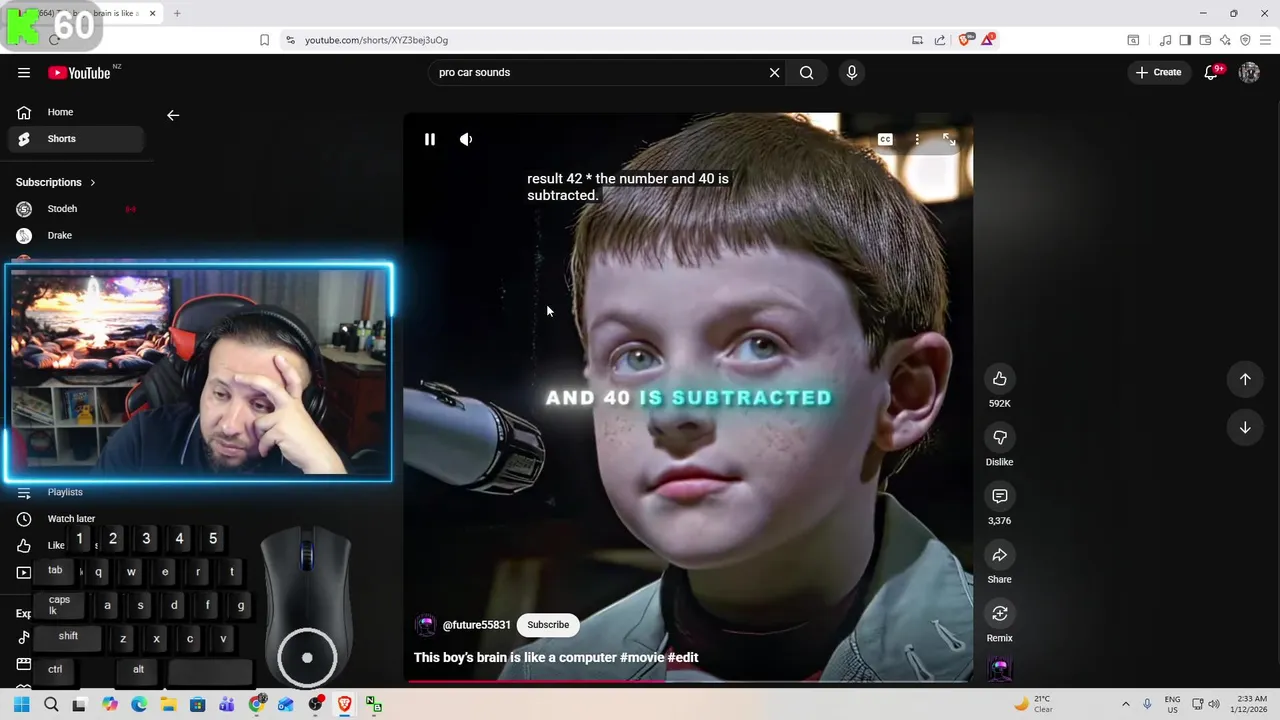Screen dimensions: 1280x720
Task: Open the account avatar menu
Action: 1249,72
